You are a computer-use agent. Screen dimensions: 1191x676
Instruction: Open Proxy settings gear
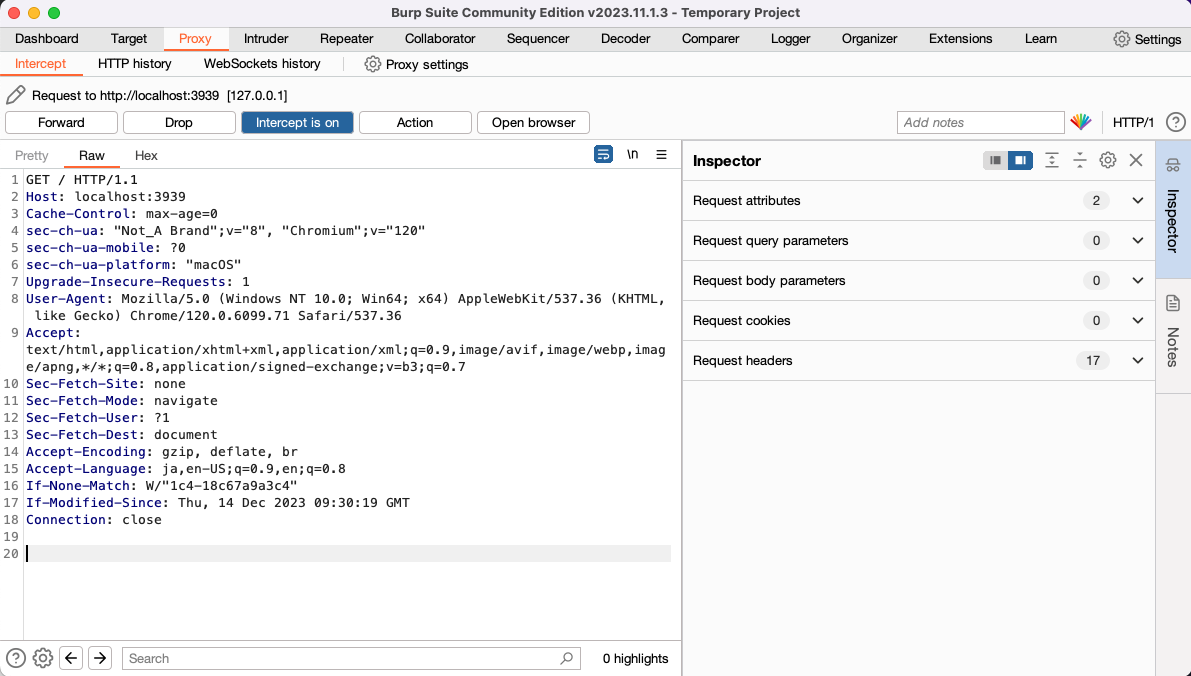tap(372, 65)
